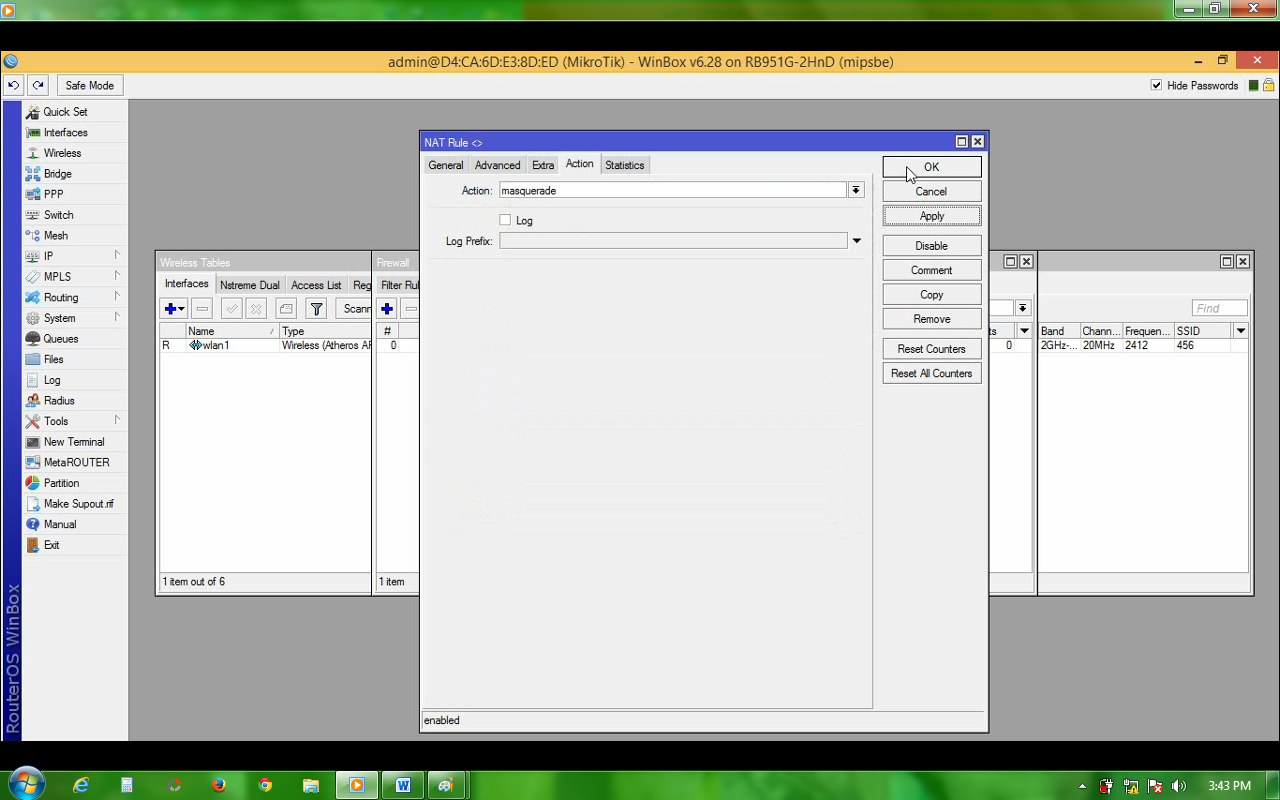Click the Disable button
The width and height of the screenshot is (1280, 800).
(932, 246)
